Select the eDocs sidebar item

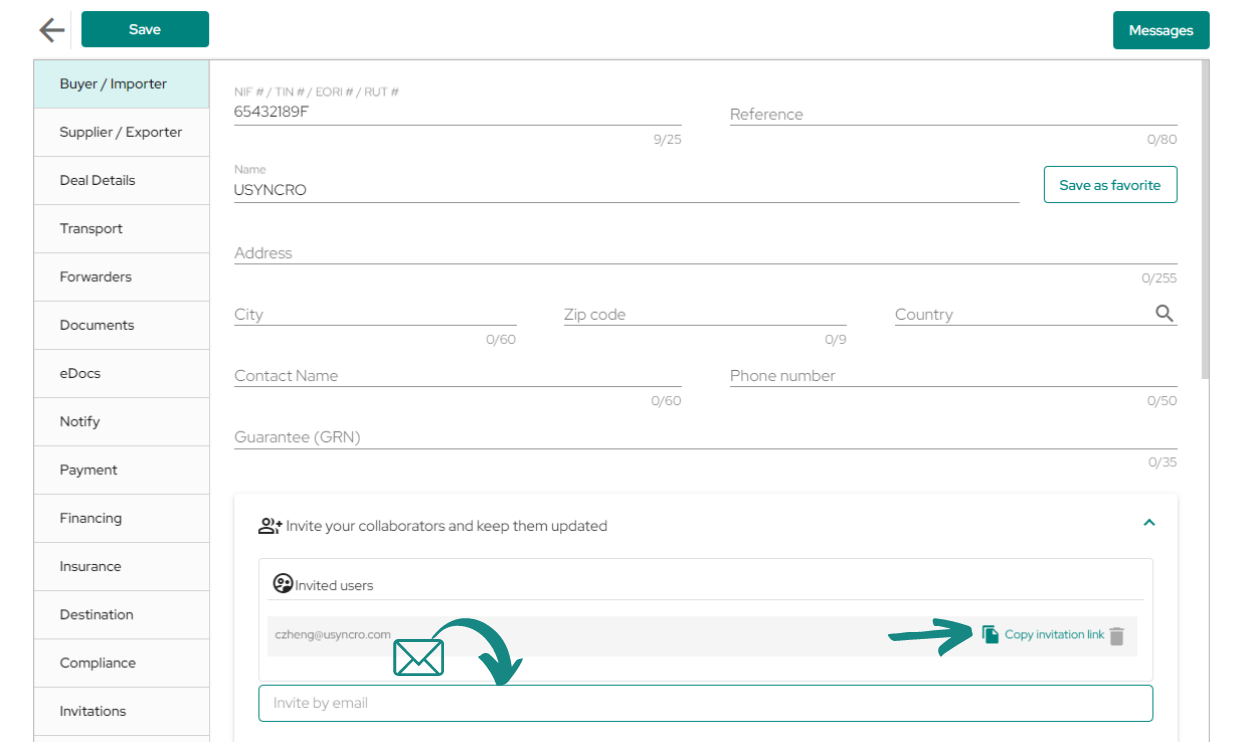click(x=121, y=373)
